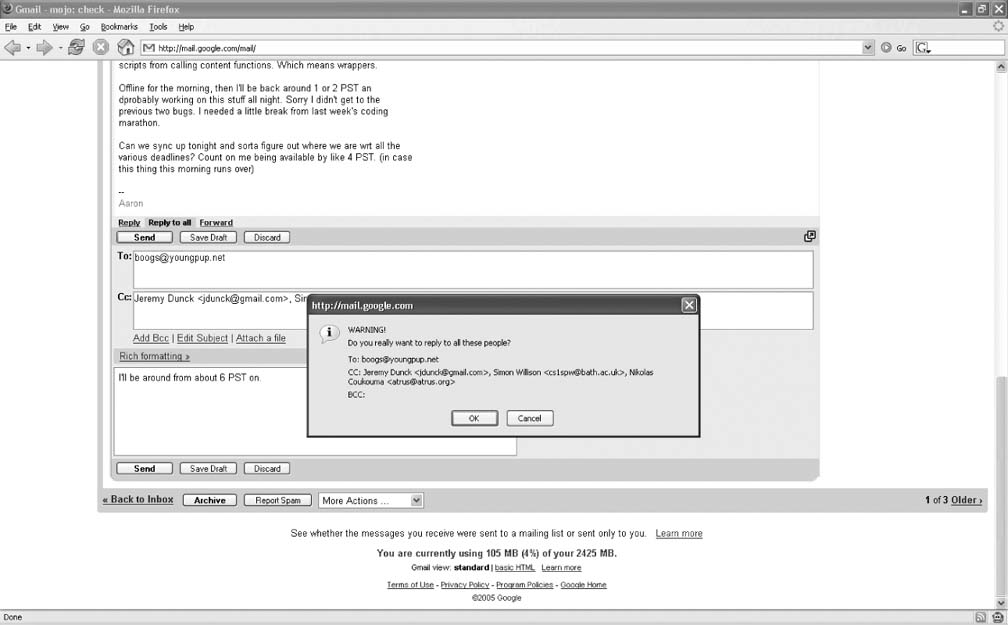Reload the page with the Refresh icon

tap(76, 47)
